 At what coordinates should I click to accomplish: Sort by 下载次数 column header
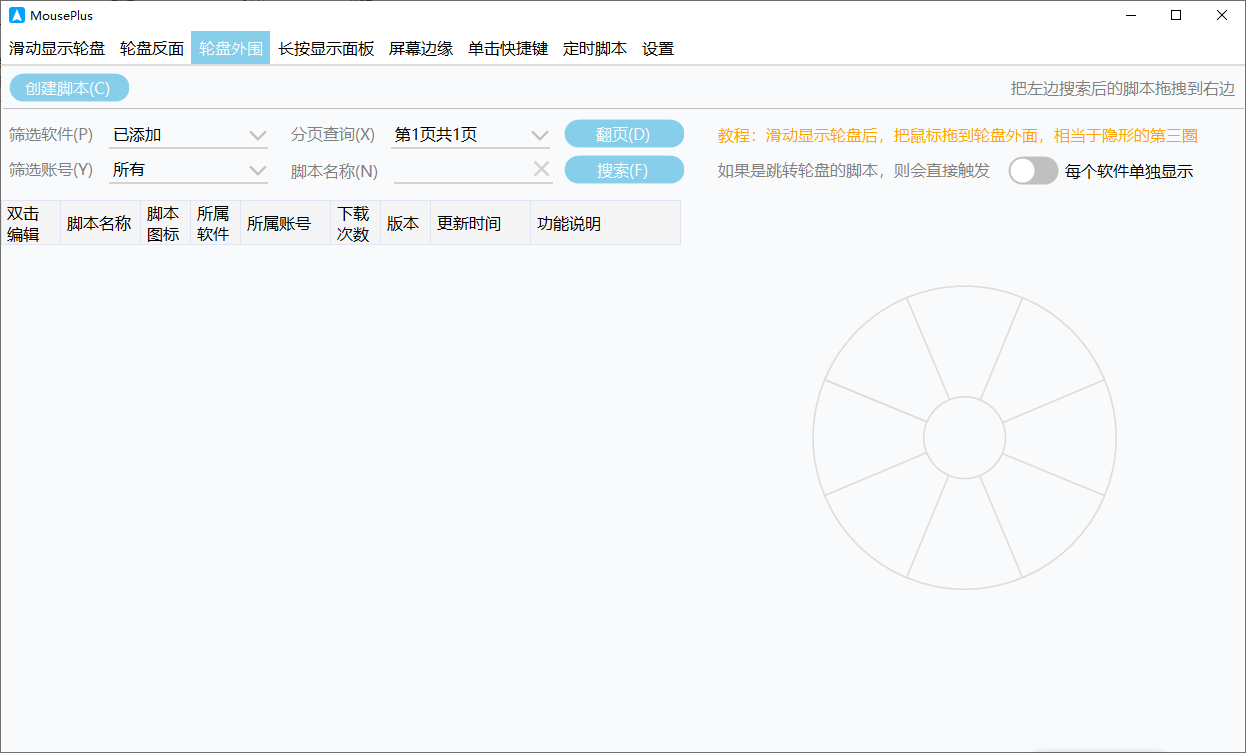[x=354, y=223]
